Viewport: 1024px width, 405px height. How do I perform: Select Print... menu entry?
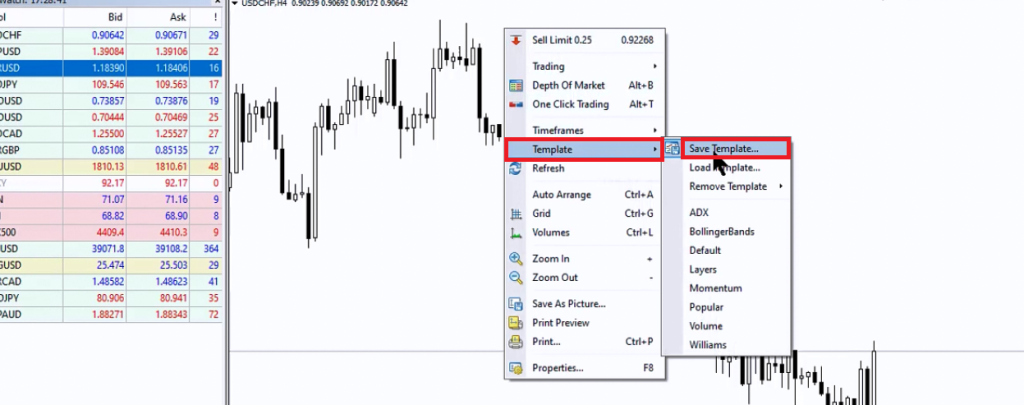(x=584, y=342)
